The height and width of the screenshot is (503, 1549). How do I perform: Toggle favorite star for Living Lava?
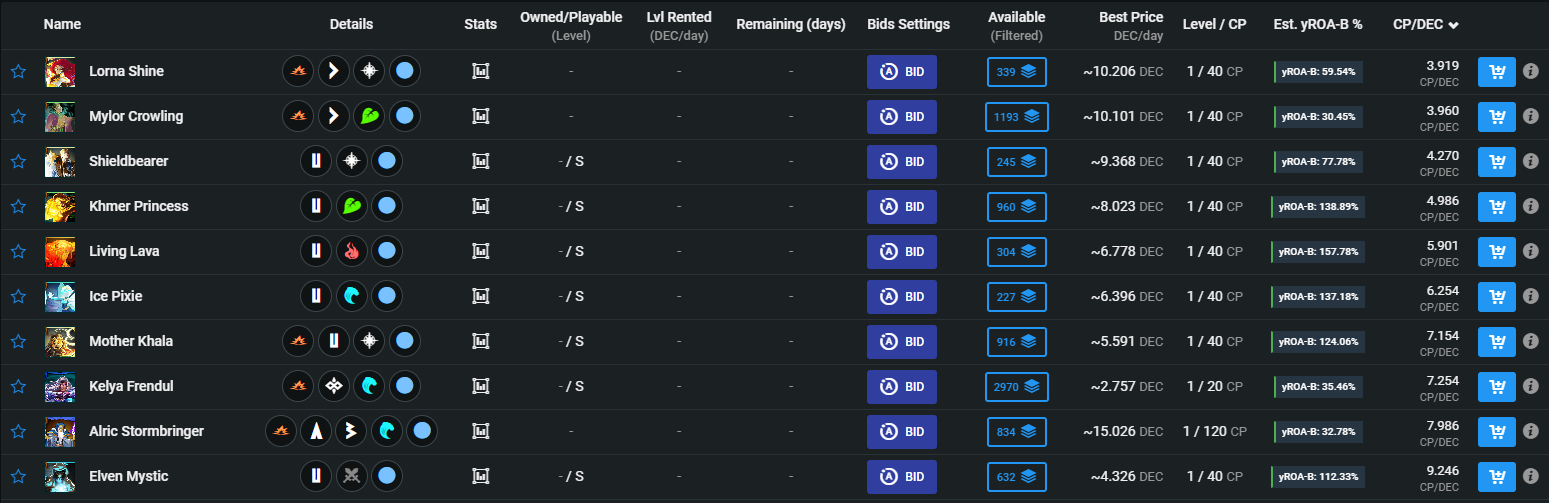(x=18, y=252)
